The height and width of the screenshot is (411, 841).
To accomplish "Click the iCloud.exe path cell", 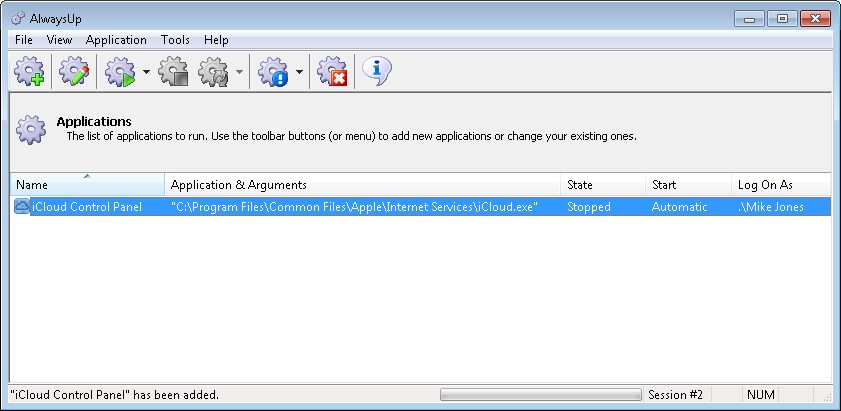I will 355,207.
